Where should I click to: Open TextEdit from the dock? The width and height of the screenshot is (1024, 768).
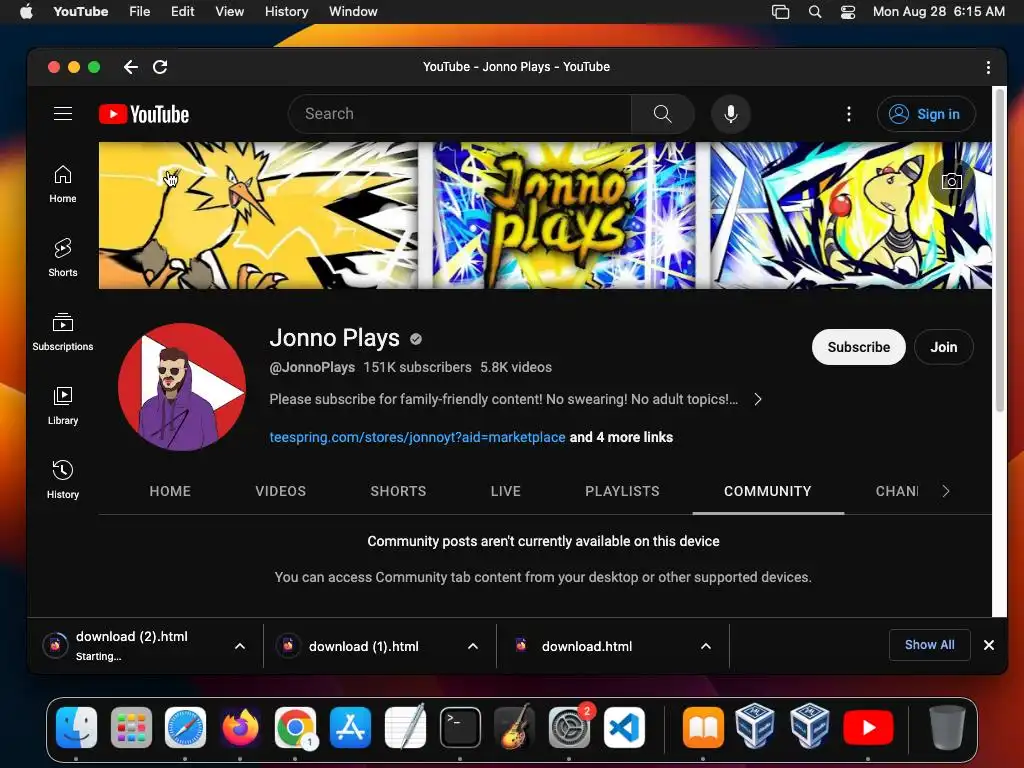pos(406,727)
